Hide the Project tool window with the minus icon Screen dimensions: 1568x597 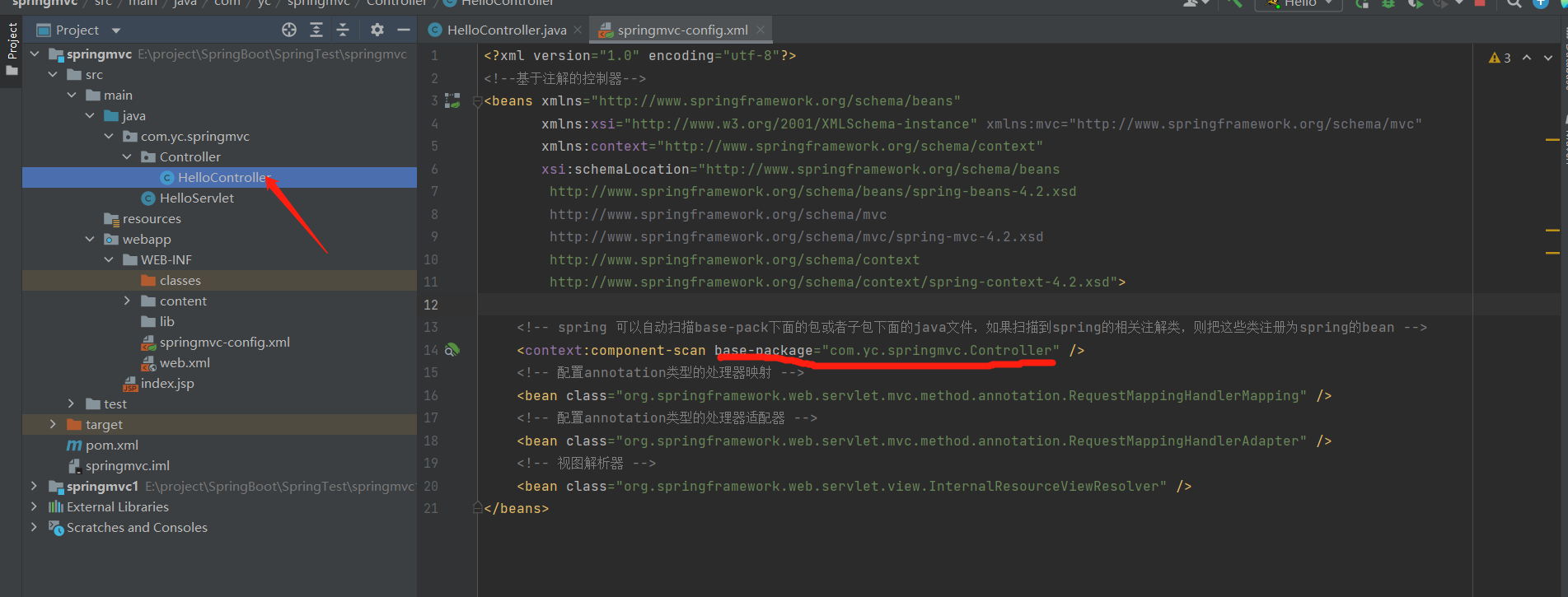404,30
